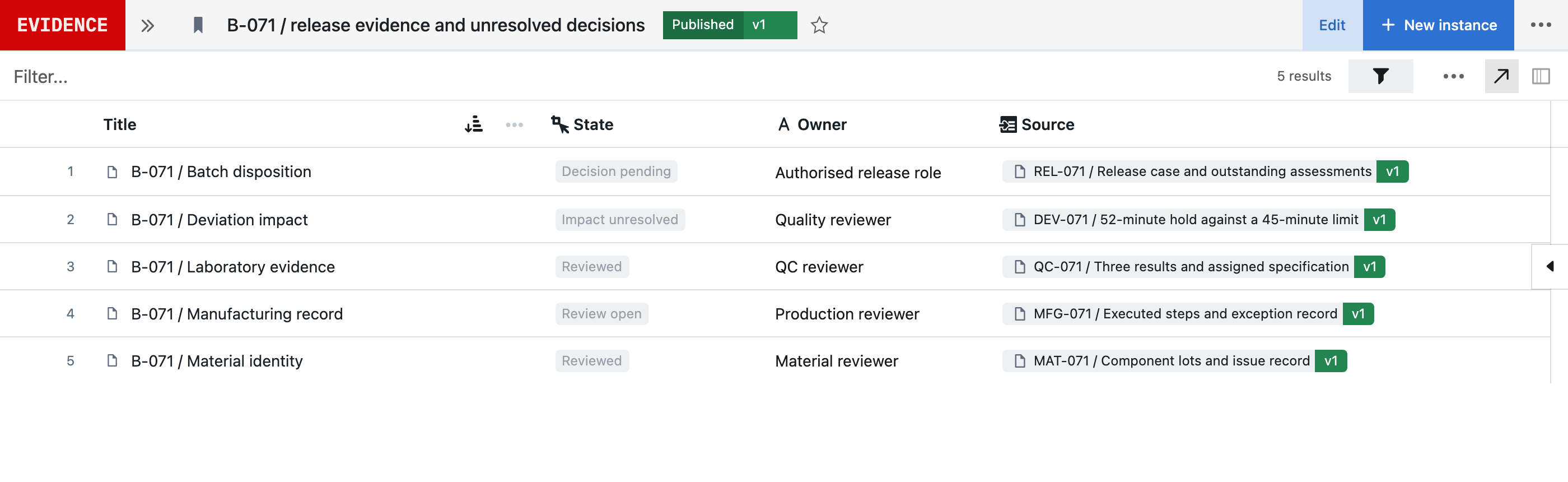1568x482 pixels.
Task: Open B-071 / Laboratory evidence row
Action: tap(232, 267)
